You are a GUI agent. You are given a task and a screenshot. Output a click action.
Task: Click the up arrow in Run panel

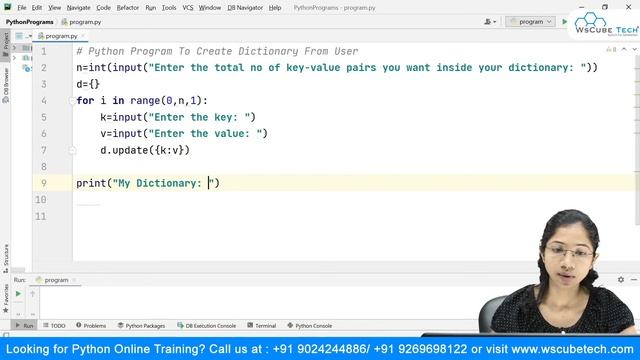33,293
